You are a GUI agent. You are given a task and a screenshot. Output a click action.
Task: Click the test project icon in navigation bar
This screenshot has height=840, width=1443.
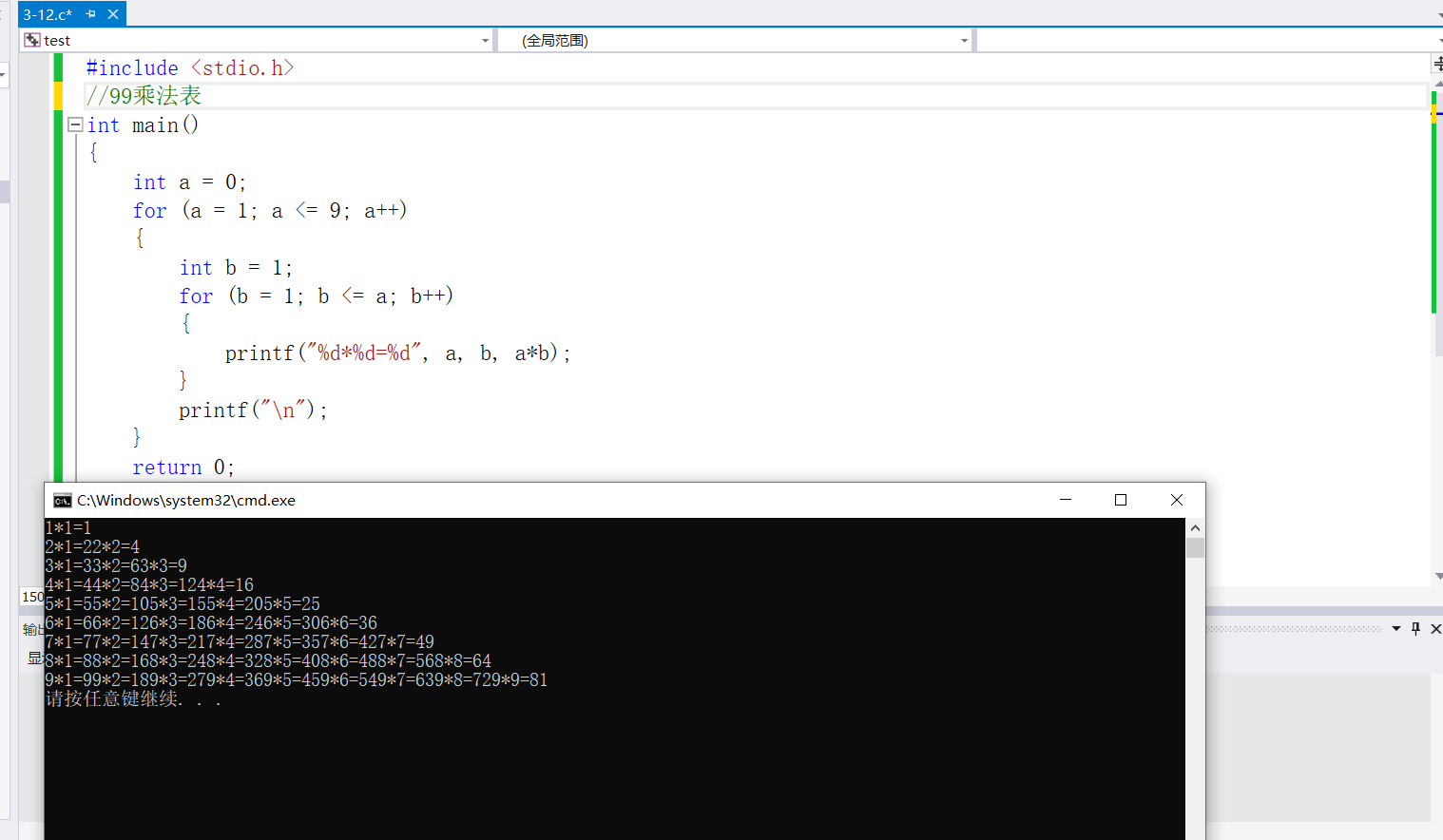(32, 40)
